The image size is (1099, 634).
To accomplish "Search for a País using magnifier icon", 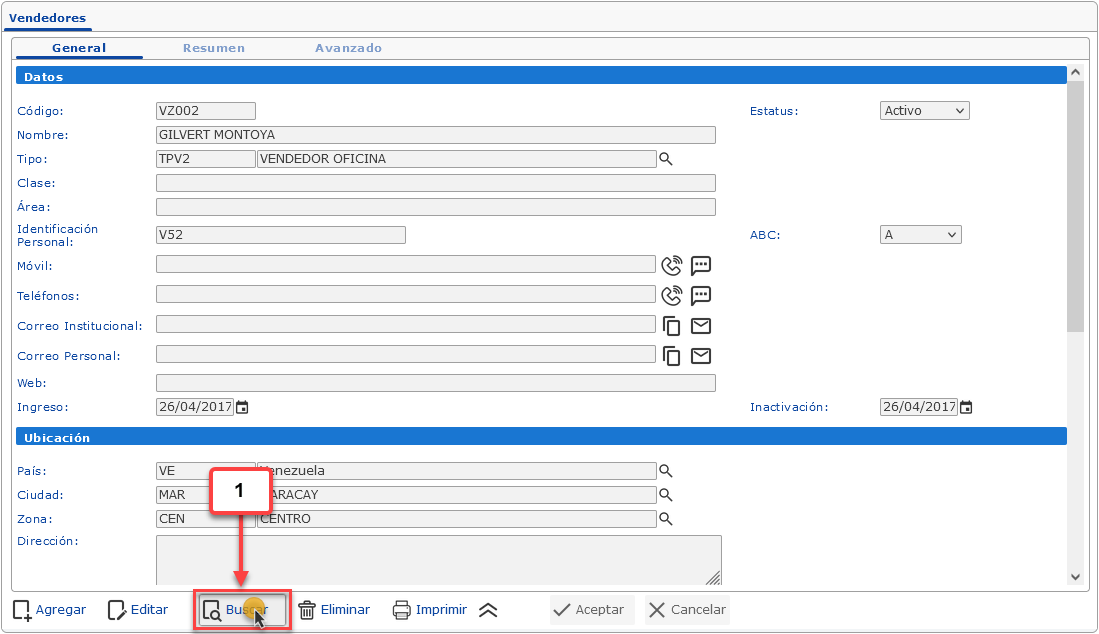I will point(666,471).
